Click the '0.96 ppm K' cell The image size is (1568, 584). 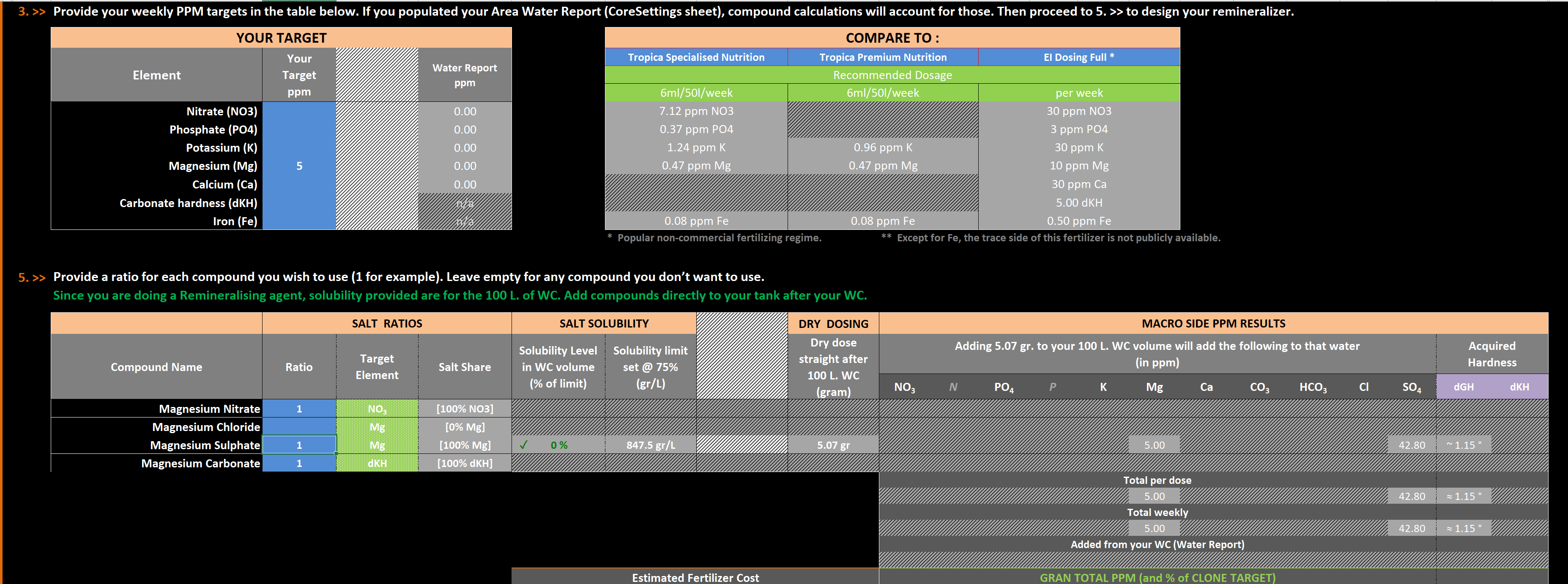pyautogui.click(x=883, y=148)
